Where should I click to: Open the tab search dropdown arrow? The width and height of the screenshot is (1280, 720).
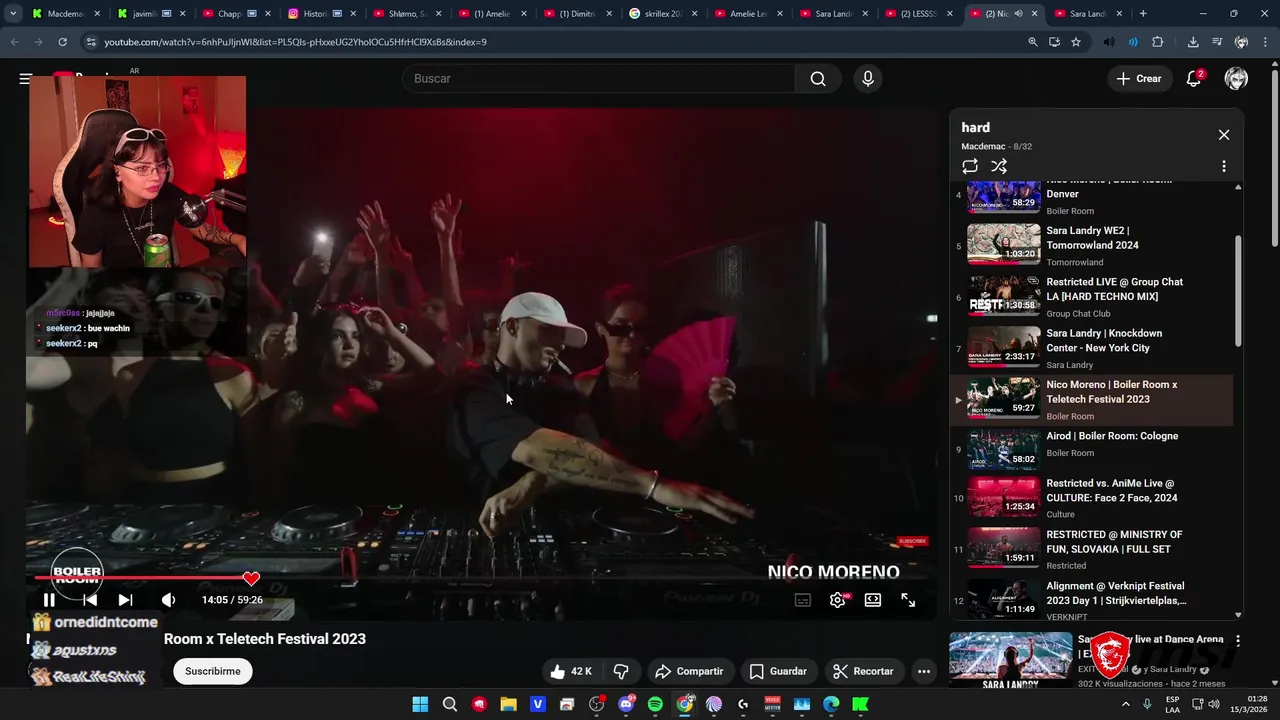click(13, 14)
